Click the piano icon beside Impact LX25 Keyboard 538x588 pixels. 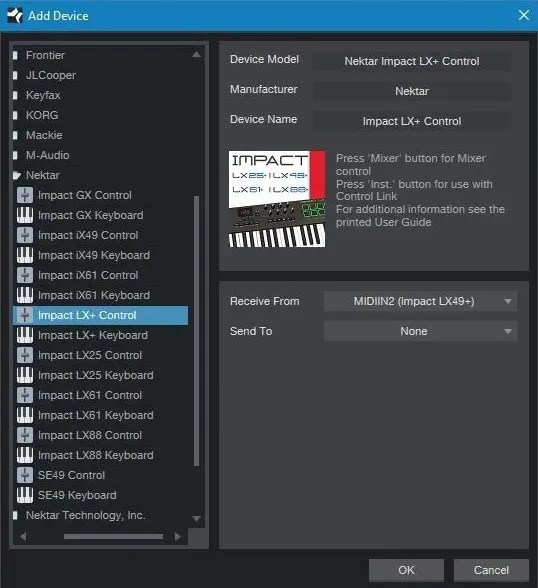click(25, 375)
